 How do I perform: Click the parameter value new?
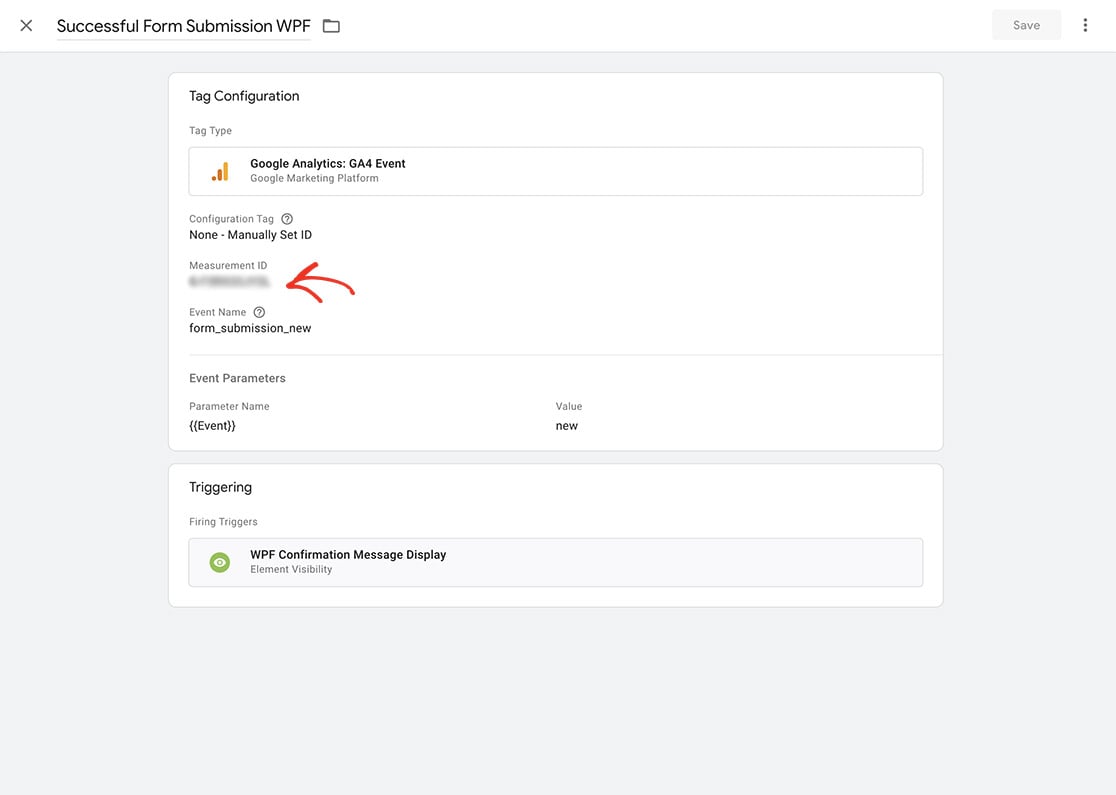pyautogui.click(x=567, y=426)
